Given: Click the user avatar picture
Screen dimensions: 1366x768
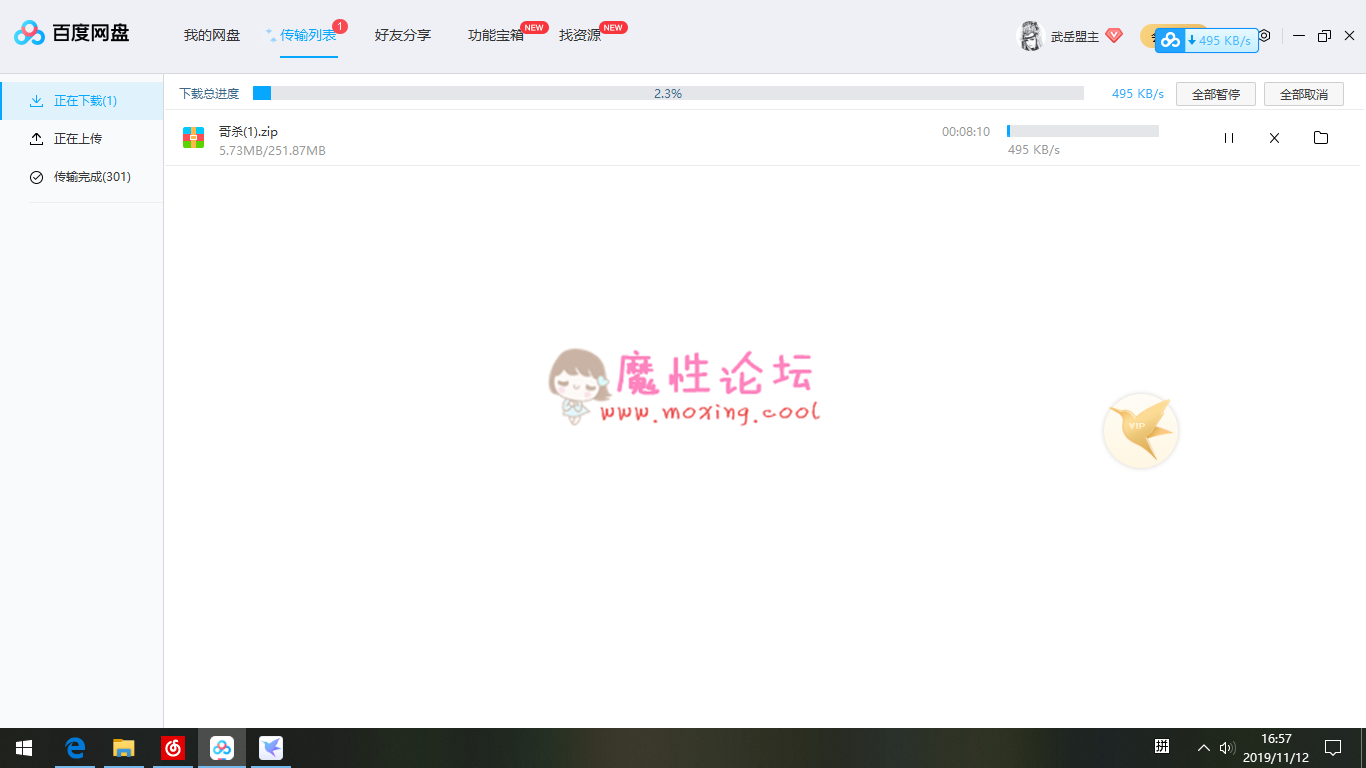Looking at the screenshot, I should coord(1030,36).
